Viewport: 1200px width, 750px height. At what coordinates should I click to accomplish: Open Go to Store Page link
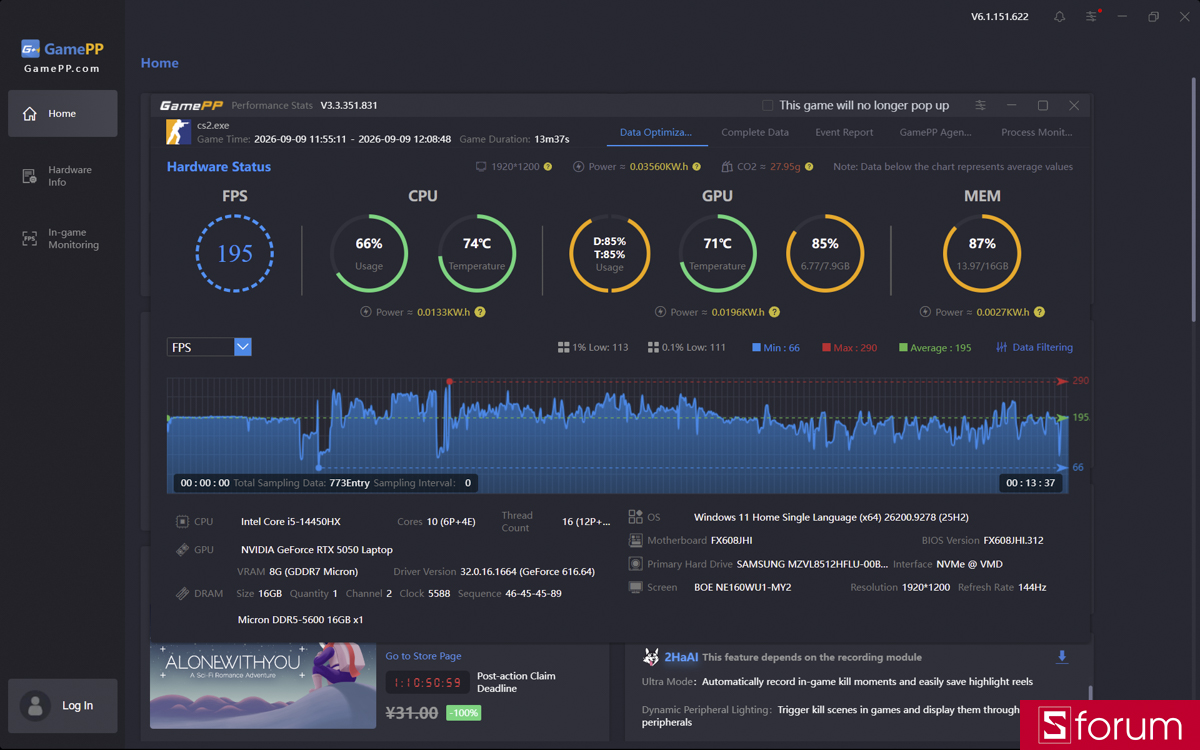tap(424, 656)
